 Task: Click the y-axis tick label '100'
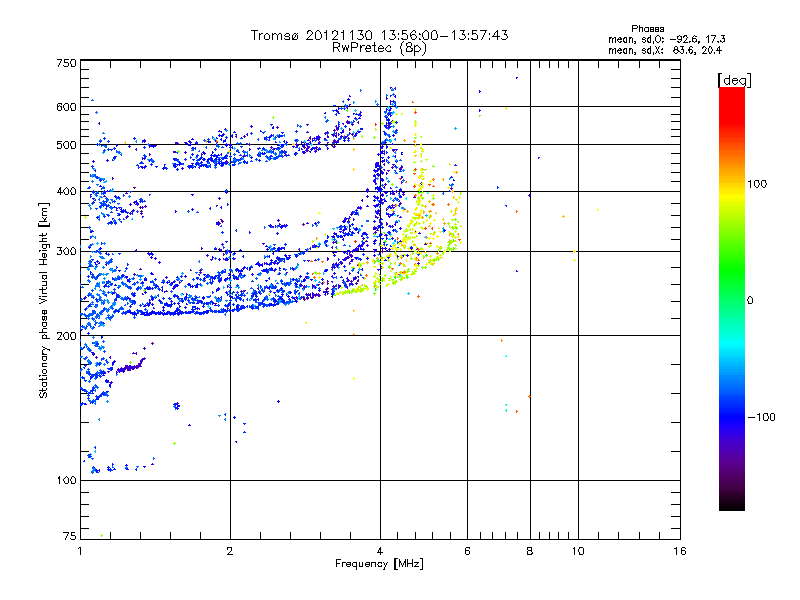point(67,480)
